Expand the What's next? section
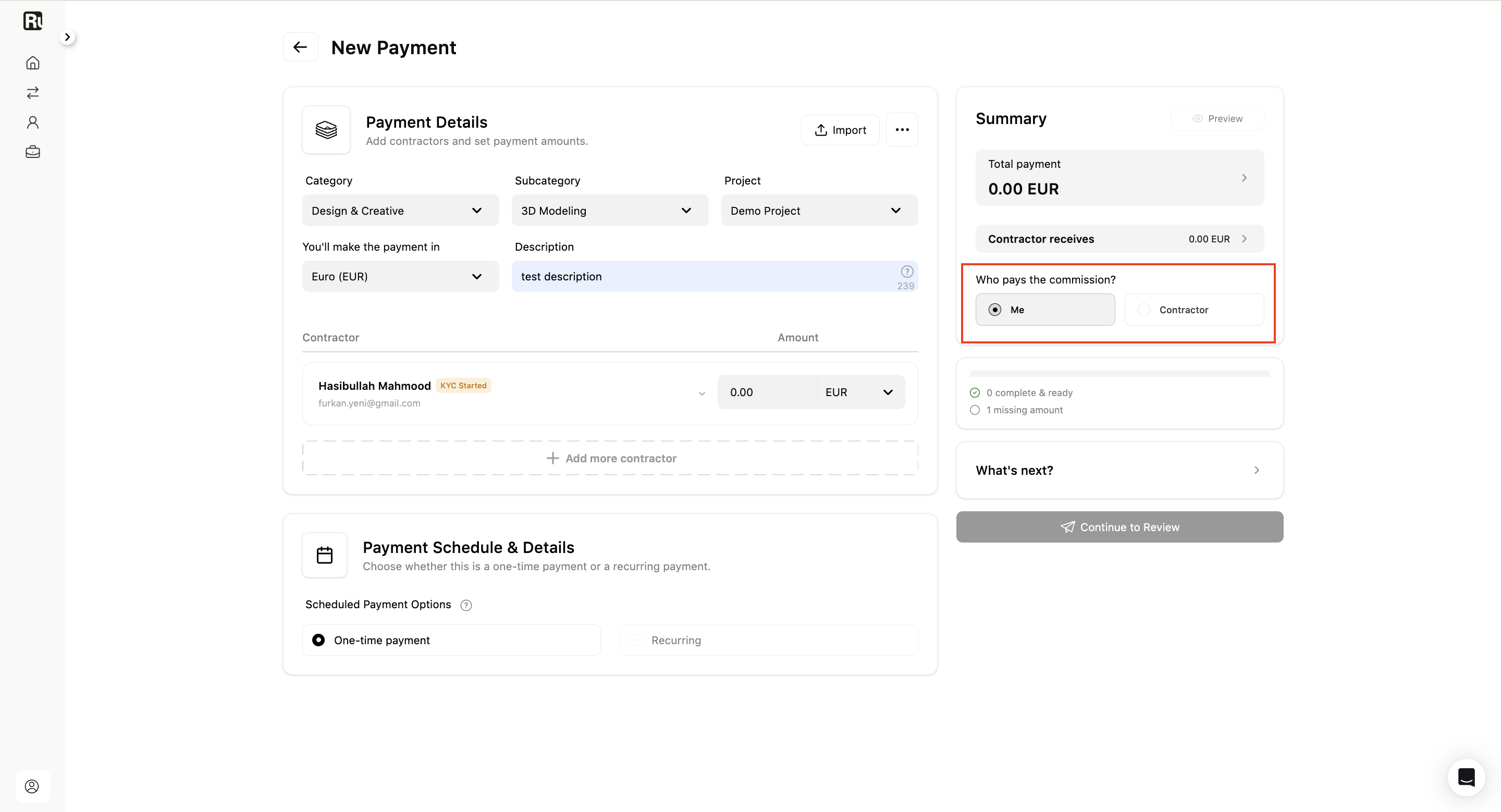Viewport: 1501px width, 812px height. pyautogui.click(x=1119, y=471)
